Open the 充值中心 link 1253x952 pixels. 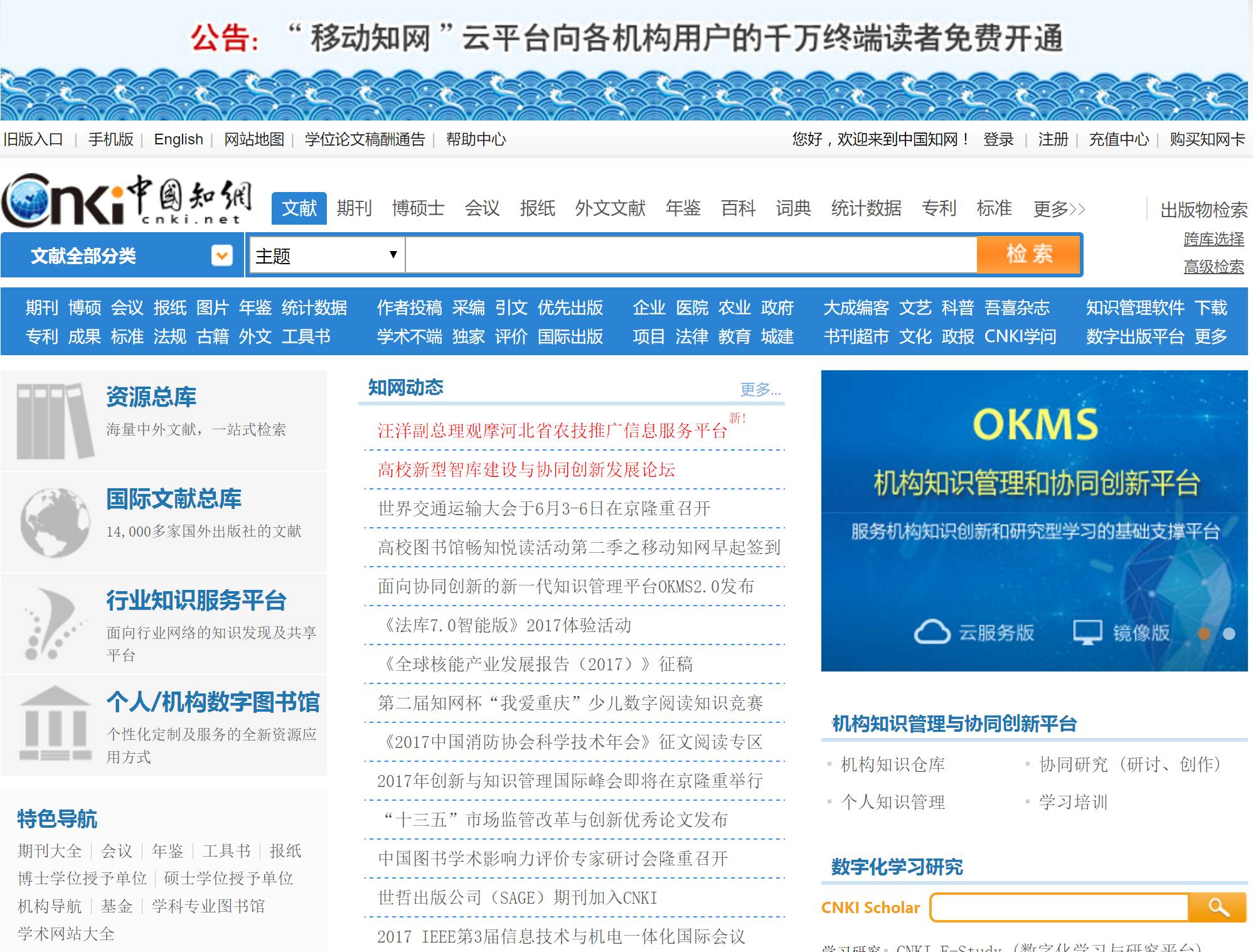point(1119,139)
